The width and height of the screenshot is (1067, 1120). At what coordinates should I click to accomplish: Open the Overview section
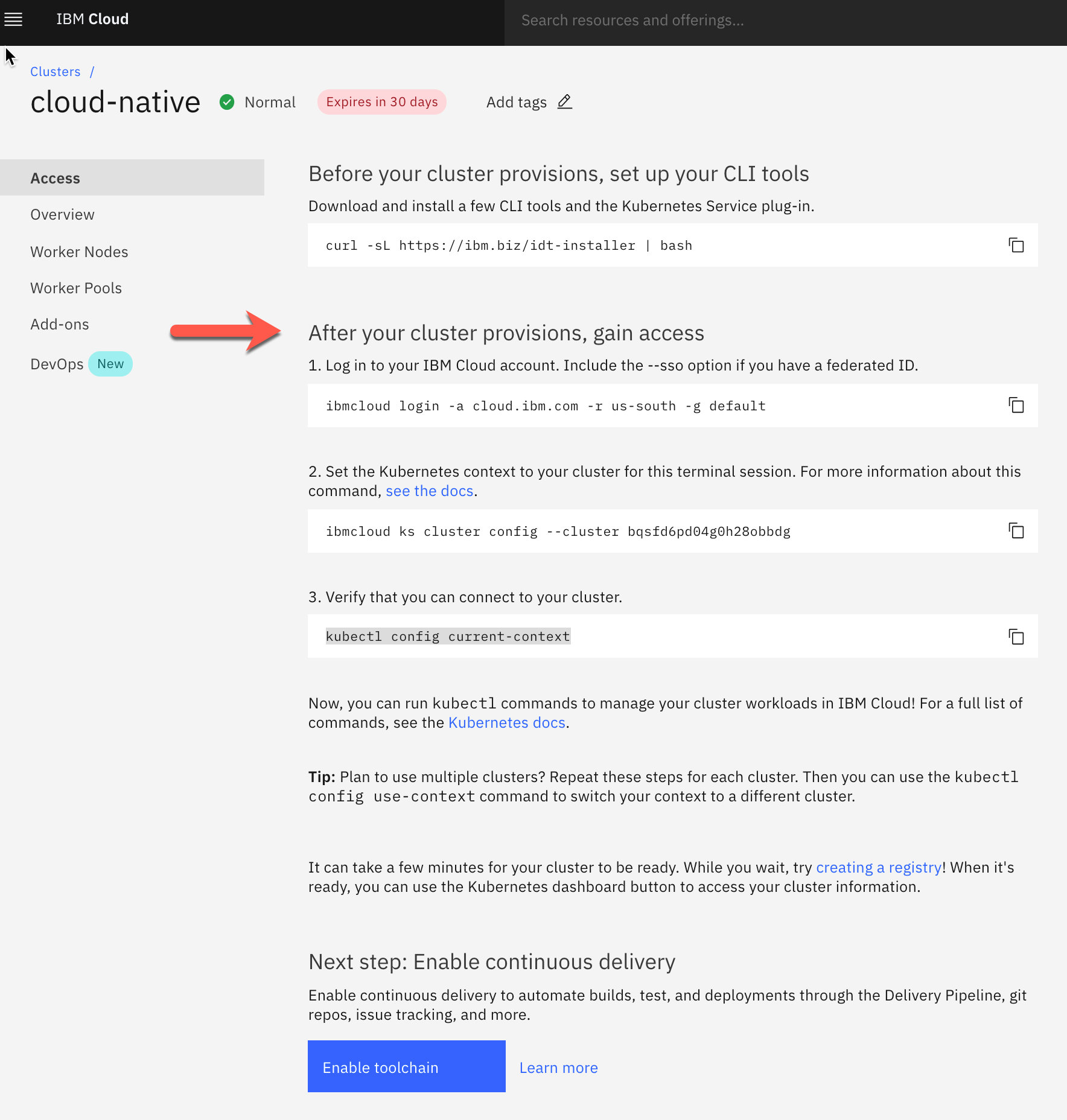click(62, 215)
